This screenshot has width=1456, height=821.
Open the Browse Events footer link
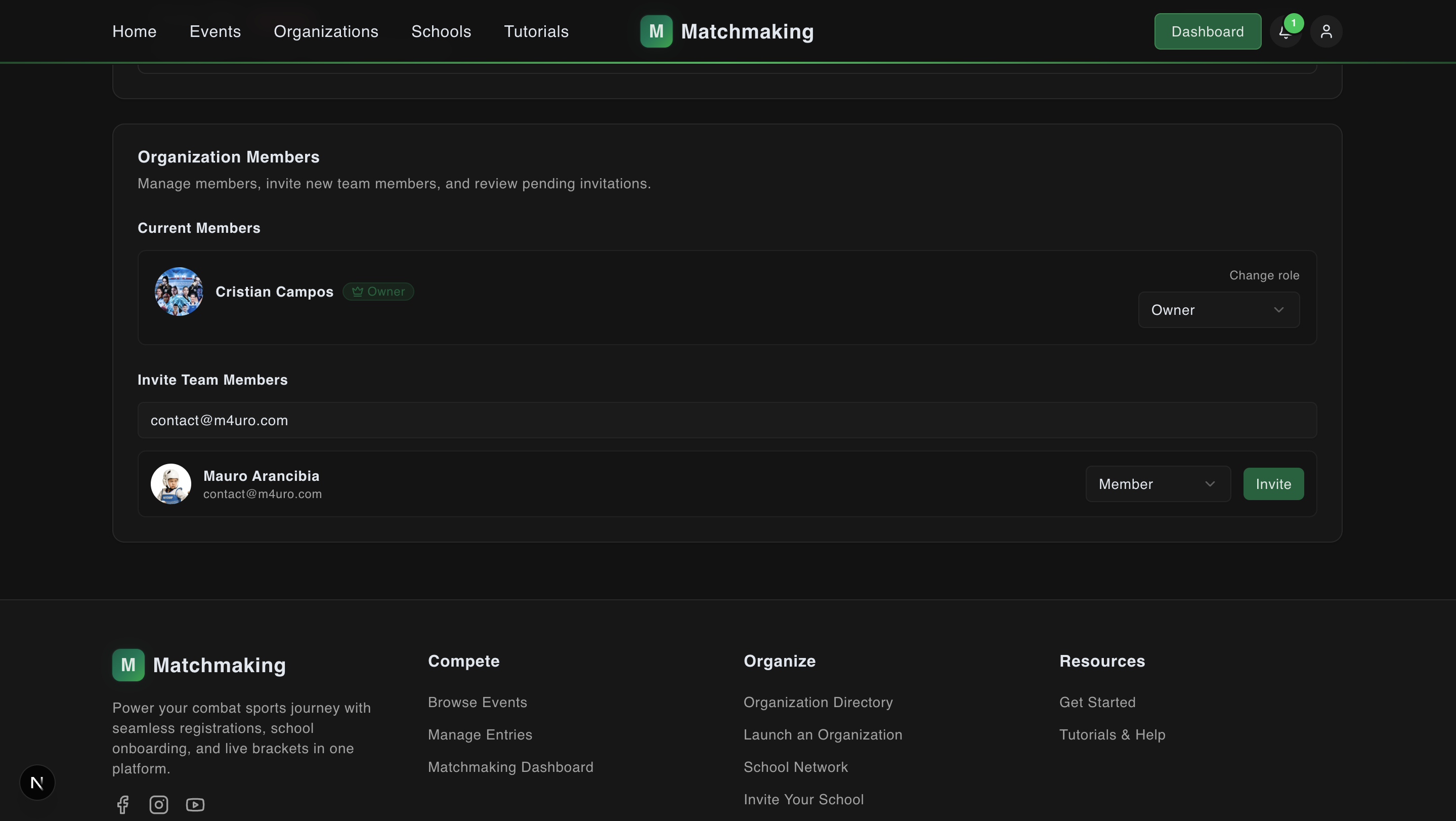[477, 702]
